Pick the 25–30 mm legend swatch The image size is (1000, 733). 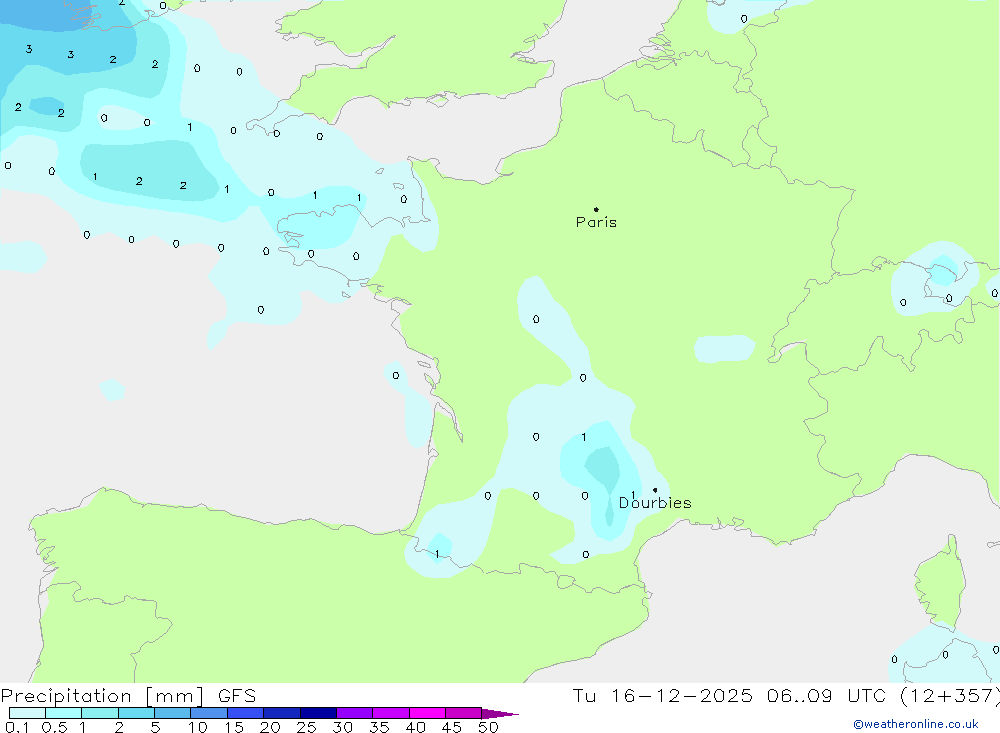(318, 713)
